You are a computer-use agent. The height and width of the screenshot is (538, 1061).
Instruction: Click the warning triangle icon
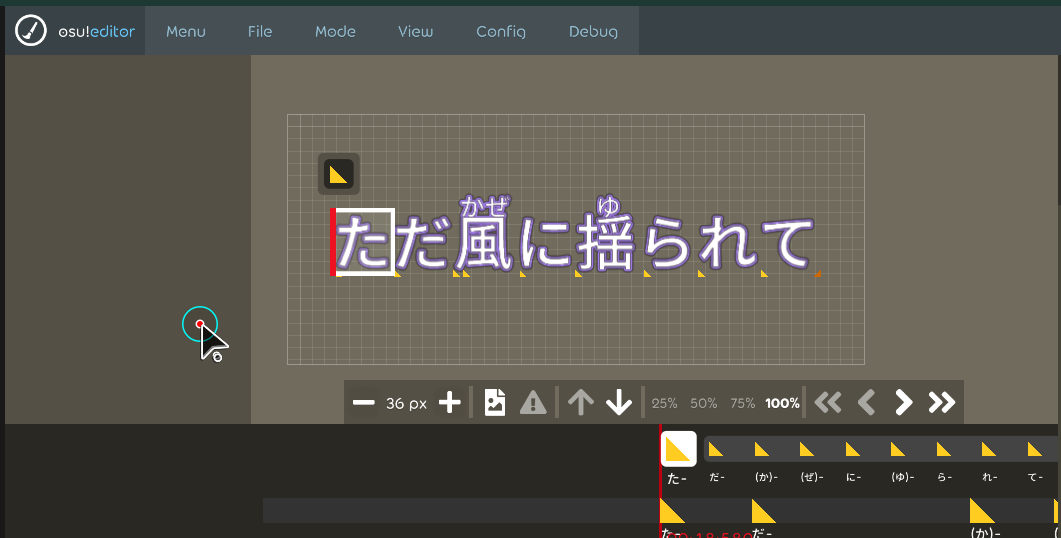(x=533, y=403)
